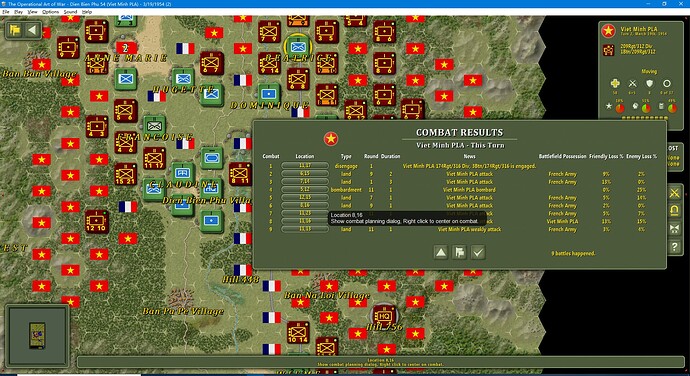Open the Options menu
Viewport: 690px width, 376px height.
(x=50, y=12)
